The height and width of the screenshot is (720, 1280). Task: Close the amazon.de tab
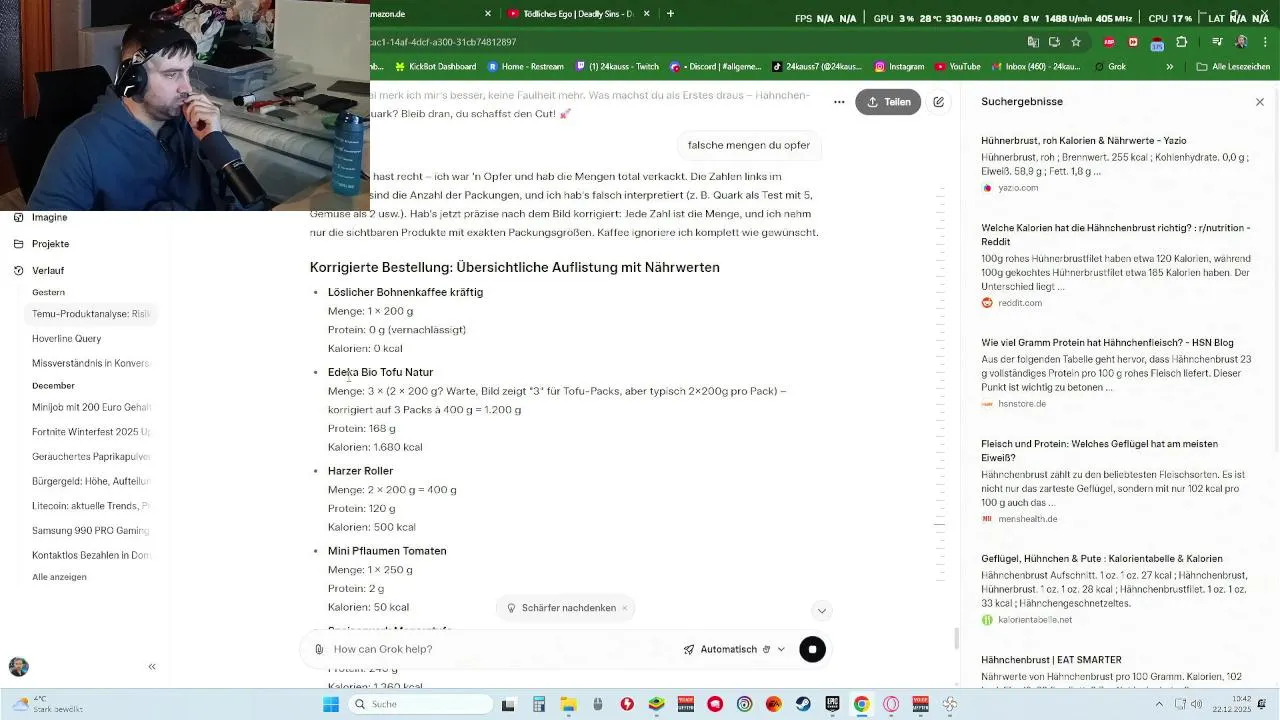pyautogui.click(x=488, y=14)
